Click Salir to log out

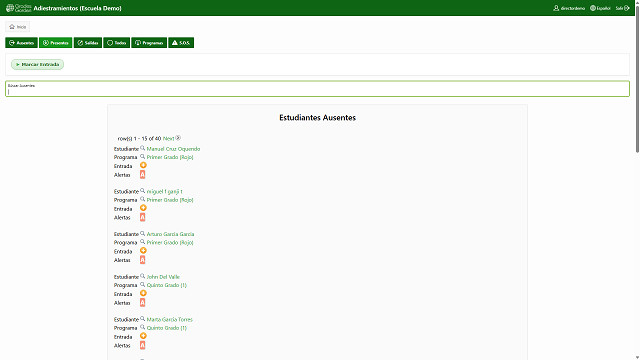pyautogui.click(x=622, y=8)
